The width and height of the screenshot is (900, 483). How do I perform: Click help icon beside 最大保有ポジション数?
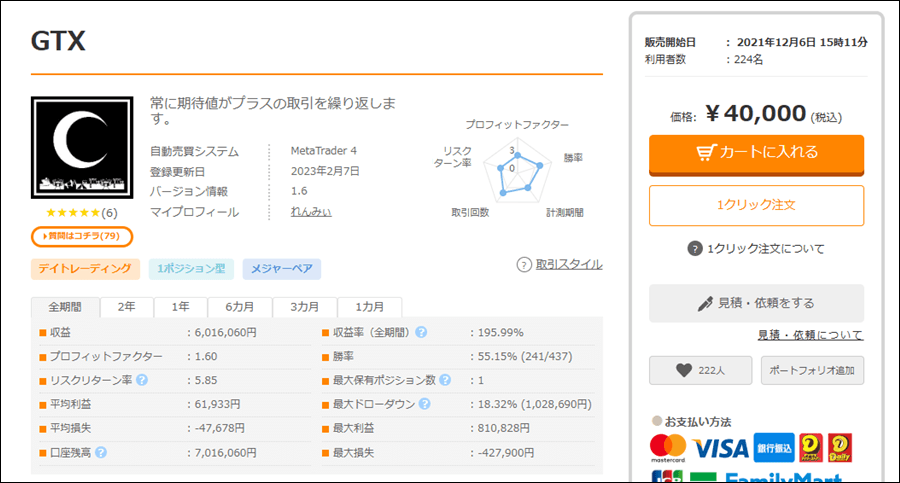pos(445,380)
